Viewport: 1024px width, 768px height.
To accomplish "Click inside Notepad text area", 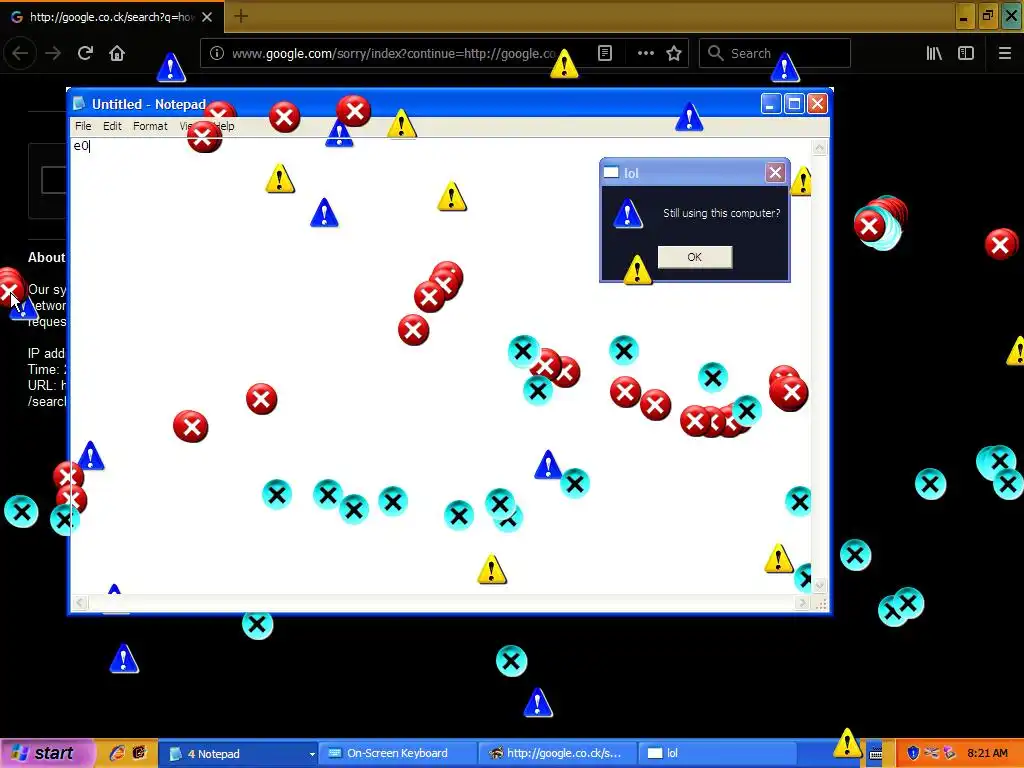I will coord(440,366).
